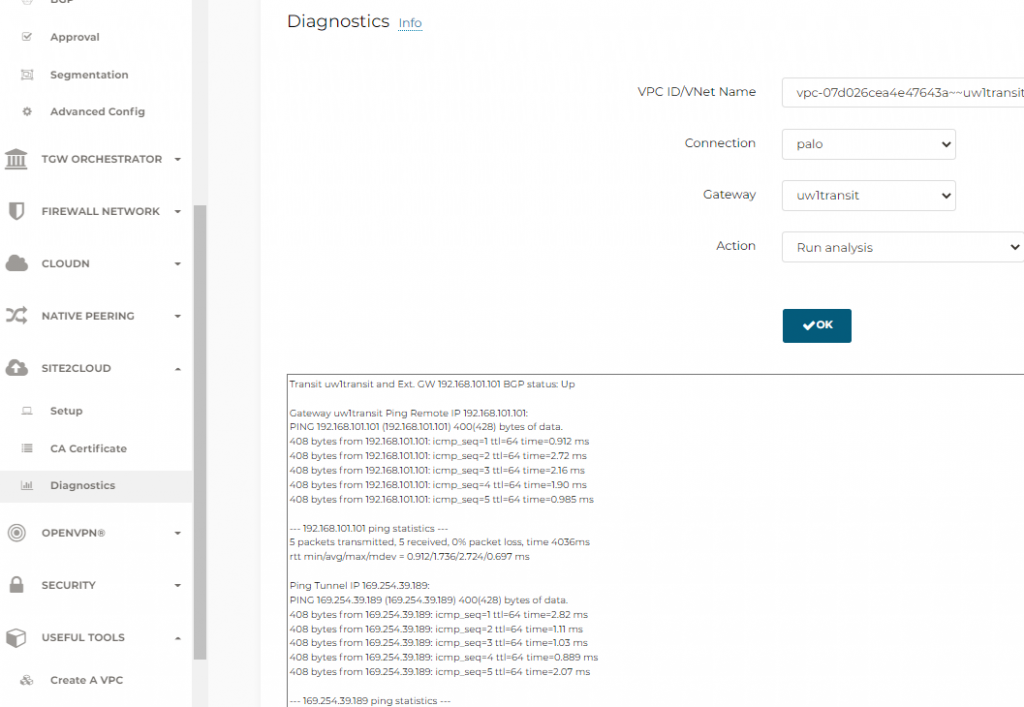Expand the Security menu arrow
The image size is (1024, 707).
tap(178, 586)
